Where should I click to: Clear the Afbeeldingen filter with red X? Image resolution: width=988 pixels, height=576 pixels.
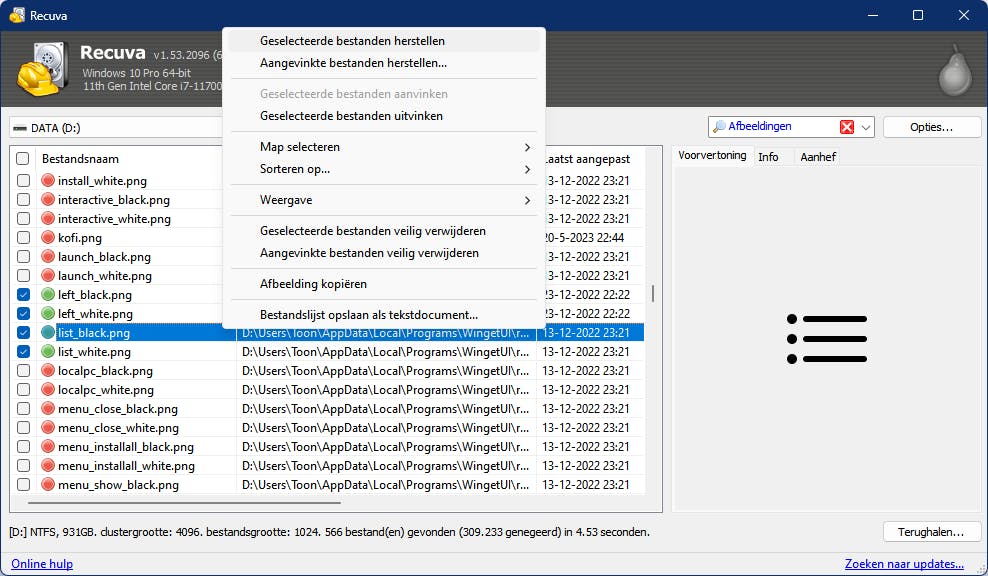click(847, 127)
